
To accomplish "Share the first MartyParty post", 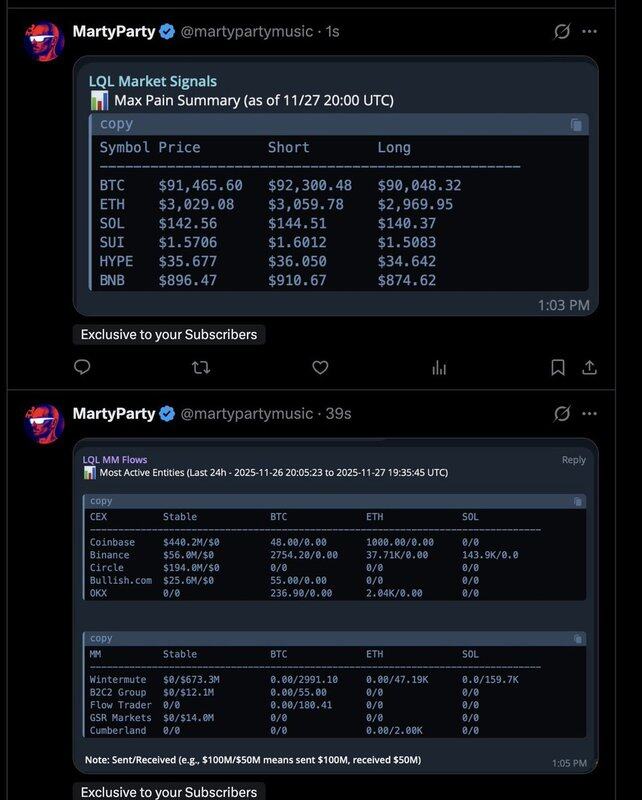I will coord(590,368).
